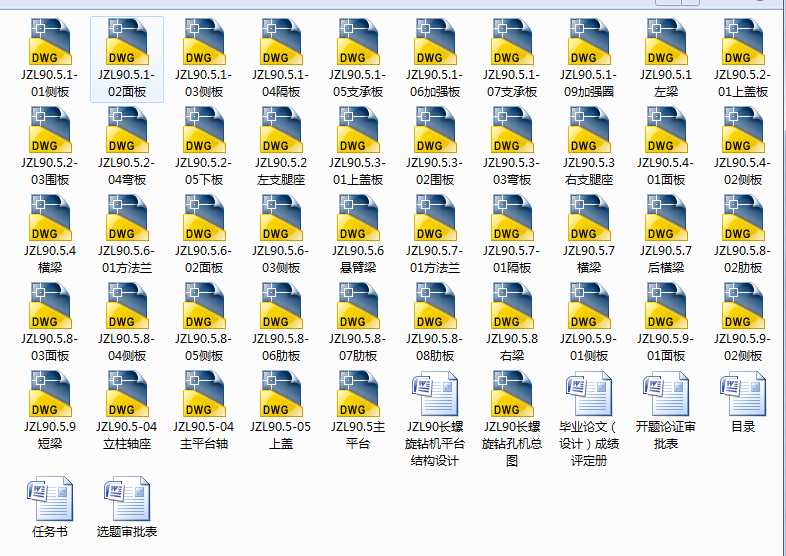786x556 pixels.
Task: Select the JZL90.5.7-01方法兰 drawing icon
Action: 435,218
